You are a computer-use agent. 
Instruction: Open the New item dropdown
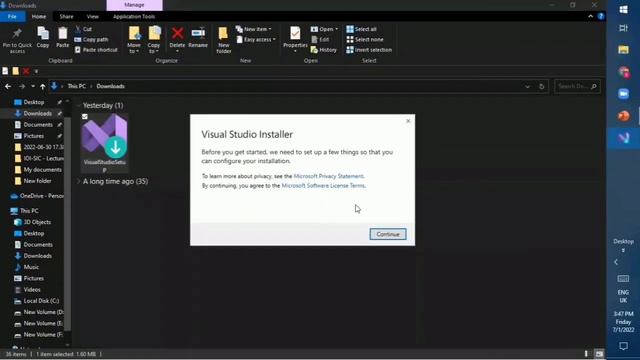click(x=253, y=29)
